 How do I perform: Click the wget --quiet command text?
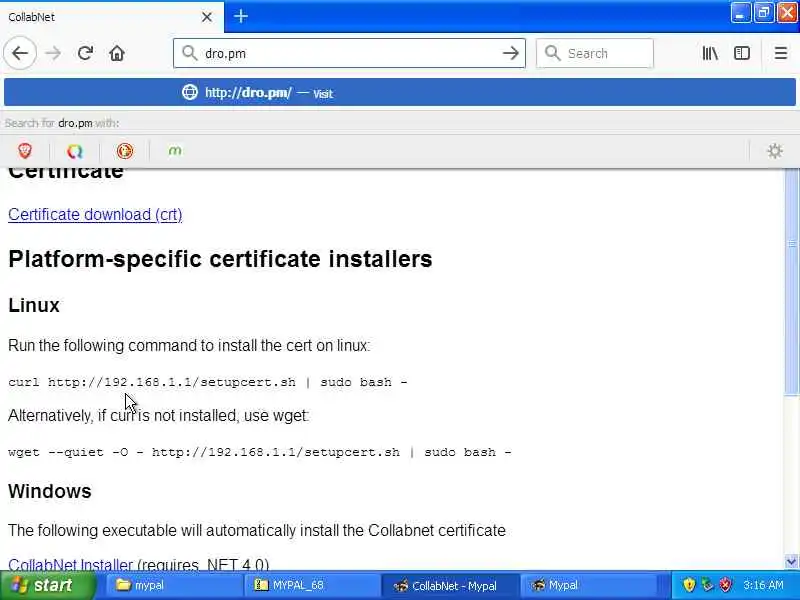click(260, 452)
